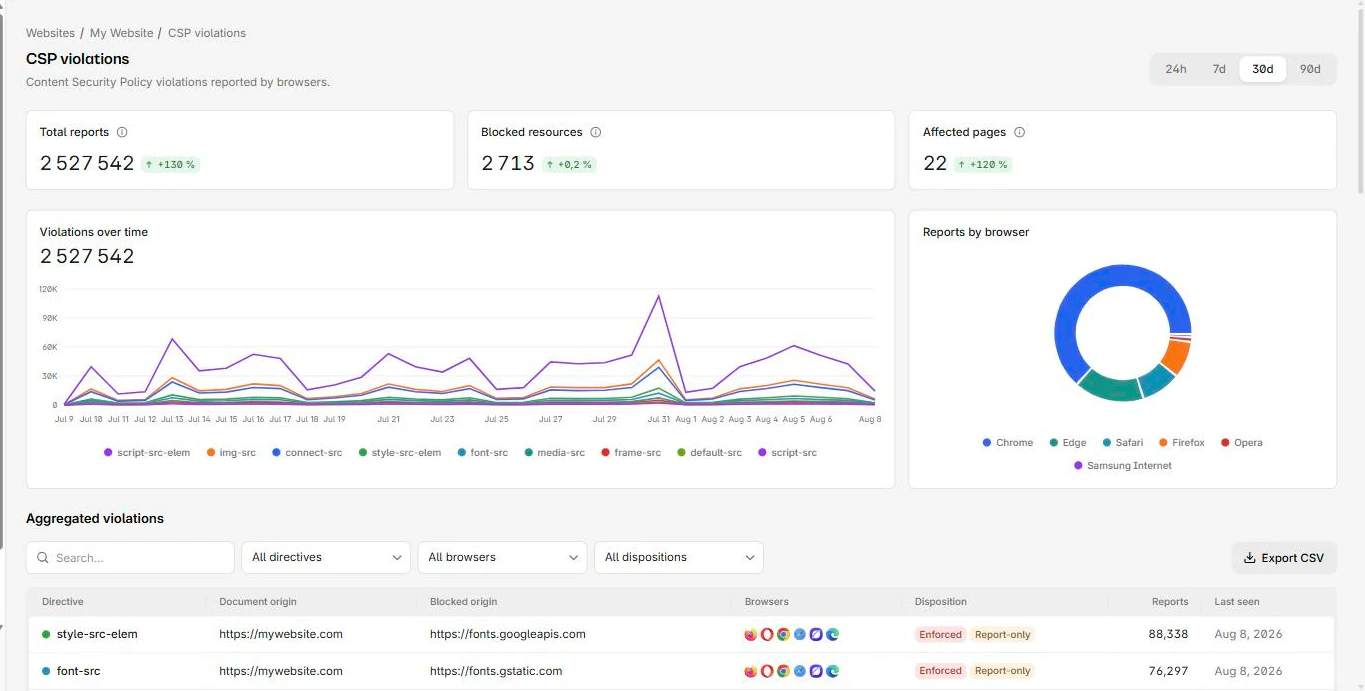Screen dimensions: 1365x691
Task: Sort by the Last seen column header
Action: [1237, 602]
